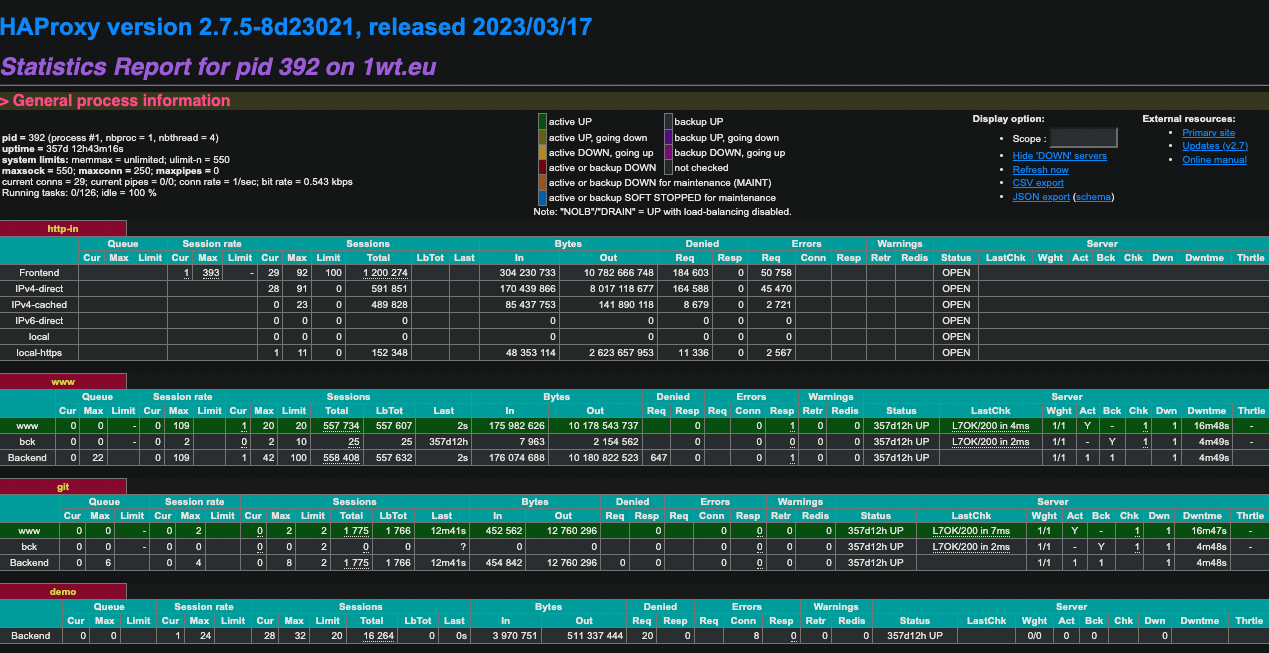Click LastChk 'L7OK/200 in 7ms' in git

(971, 531)
